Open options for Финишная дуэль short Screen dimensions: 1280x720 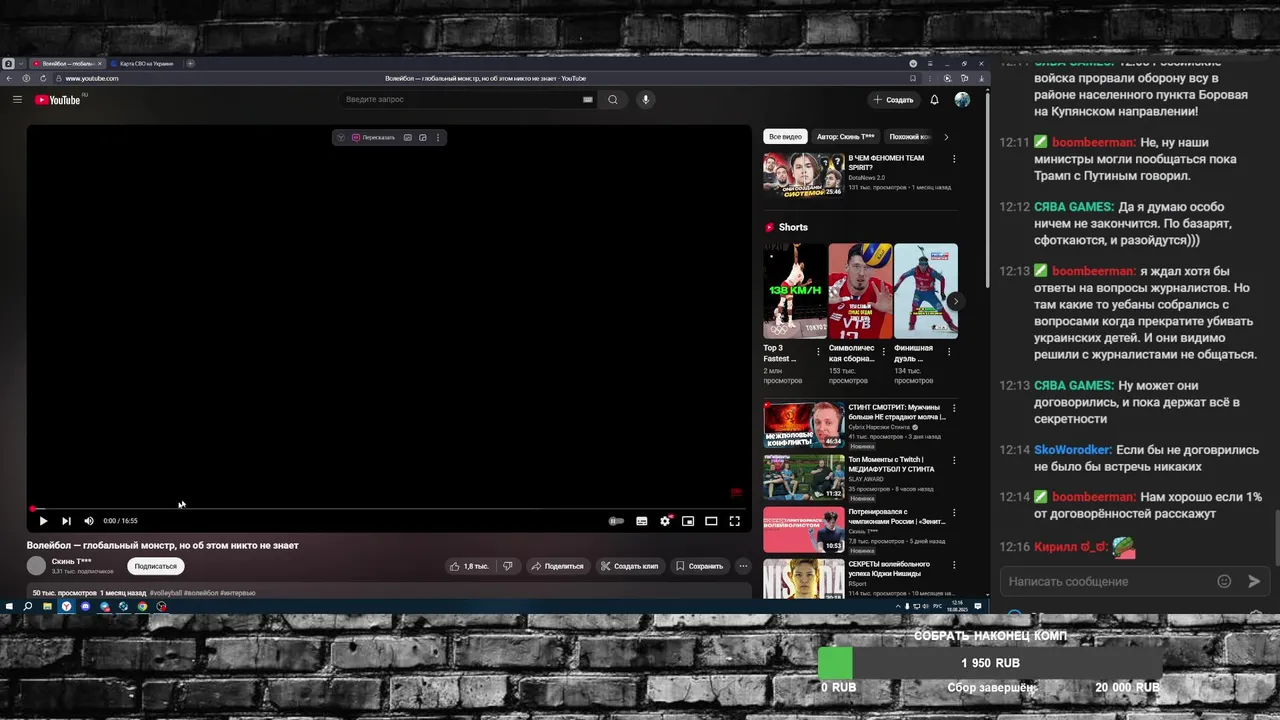[x=949, y=352]
